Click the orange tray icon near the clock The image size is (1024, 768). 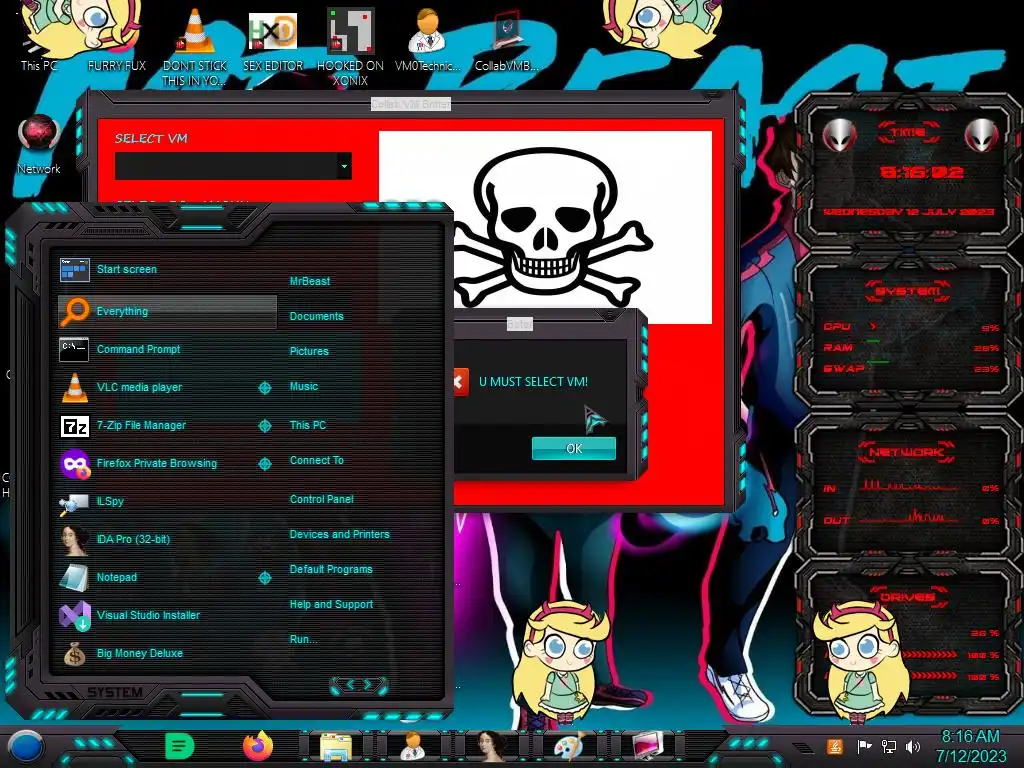(834, 746)
